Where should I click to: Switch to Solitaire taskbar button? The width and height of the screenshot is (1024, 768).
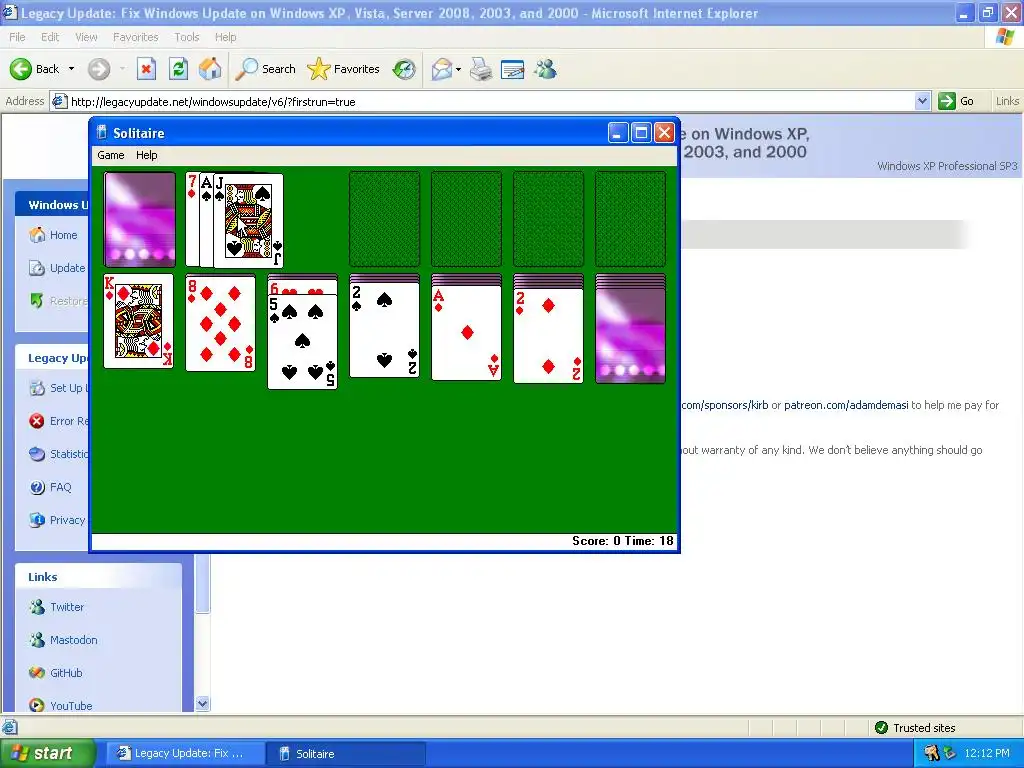point(346,753)
